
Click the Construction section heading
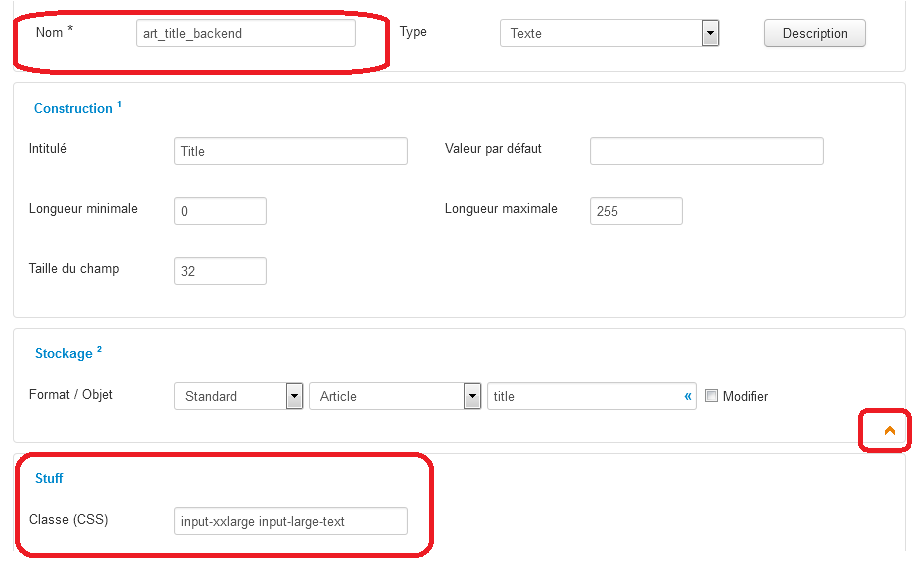(73, 108)
